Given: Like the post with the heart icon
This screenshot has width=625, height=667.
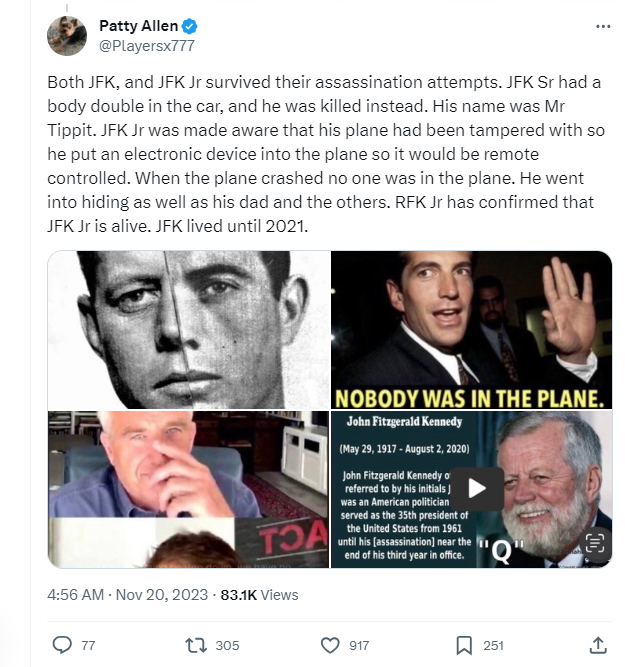Looking at the screenshot, I should [x=330, y=645].
